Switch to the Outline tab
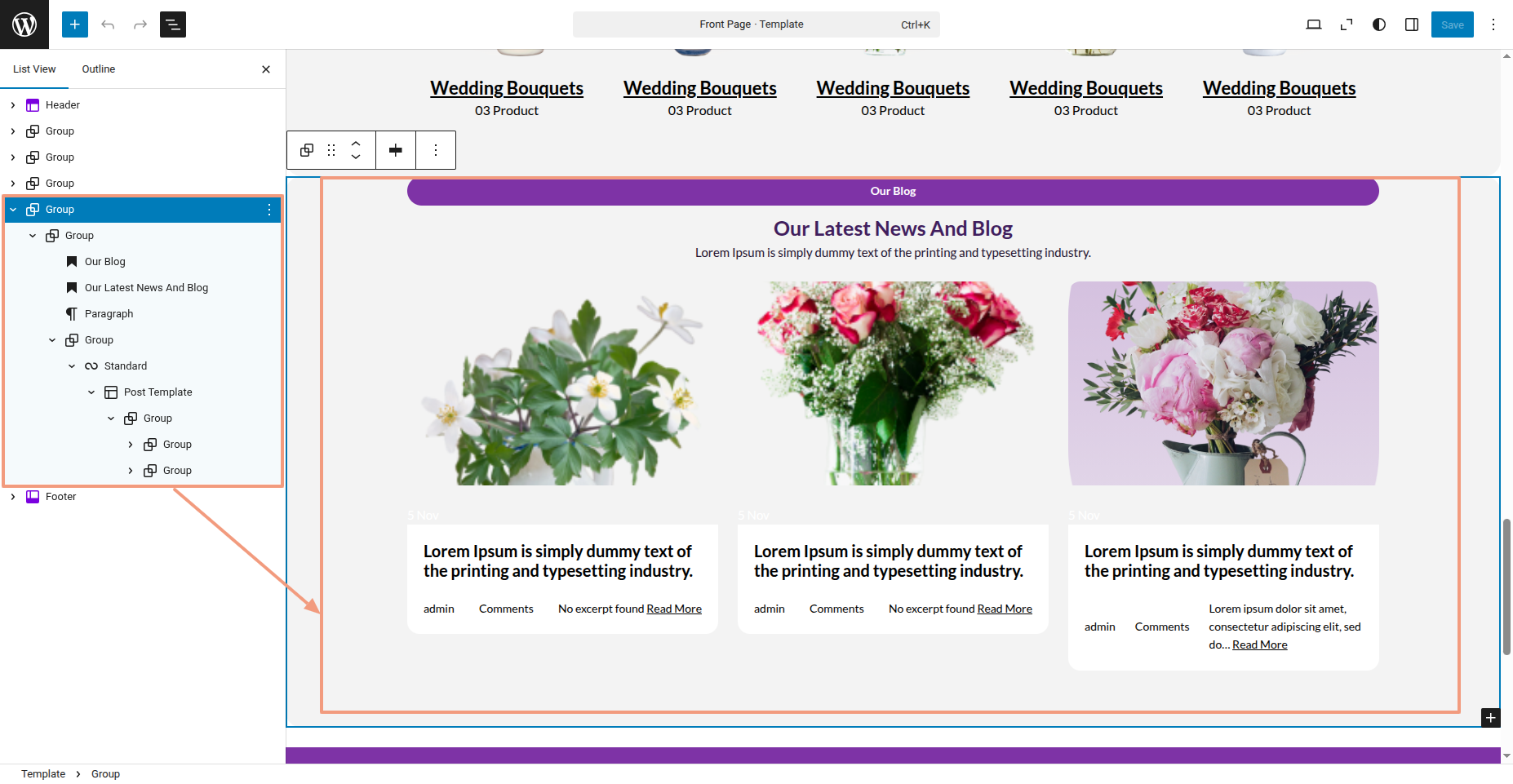 99,69
